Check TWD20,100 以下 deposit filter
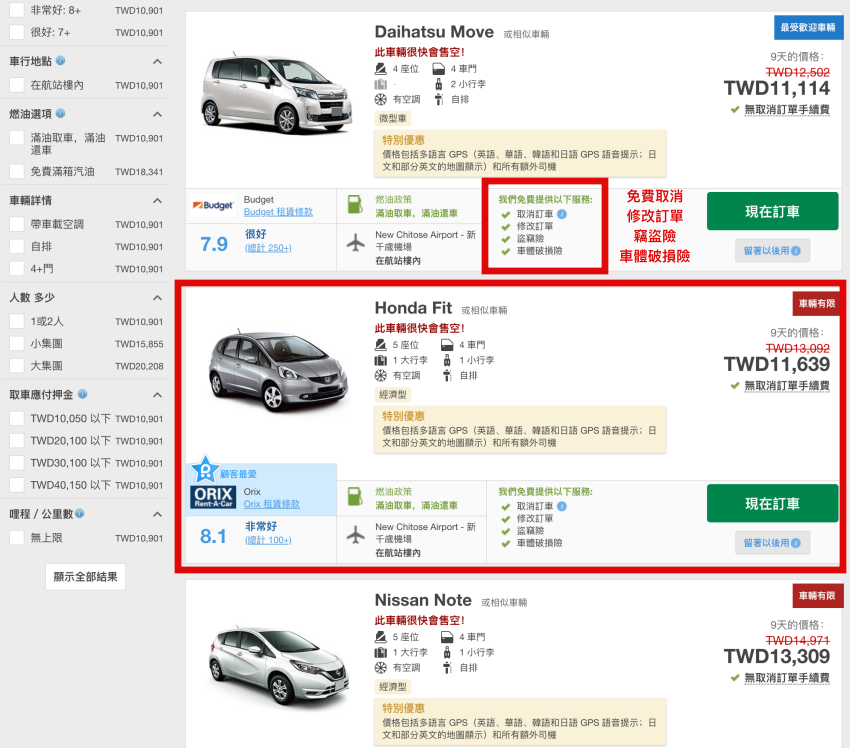850x748 pixels. pos(17,440)
